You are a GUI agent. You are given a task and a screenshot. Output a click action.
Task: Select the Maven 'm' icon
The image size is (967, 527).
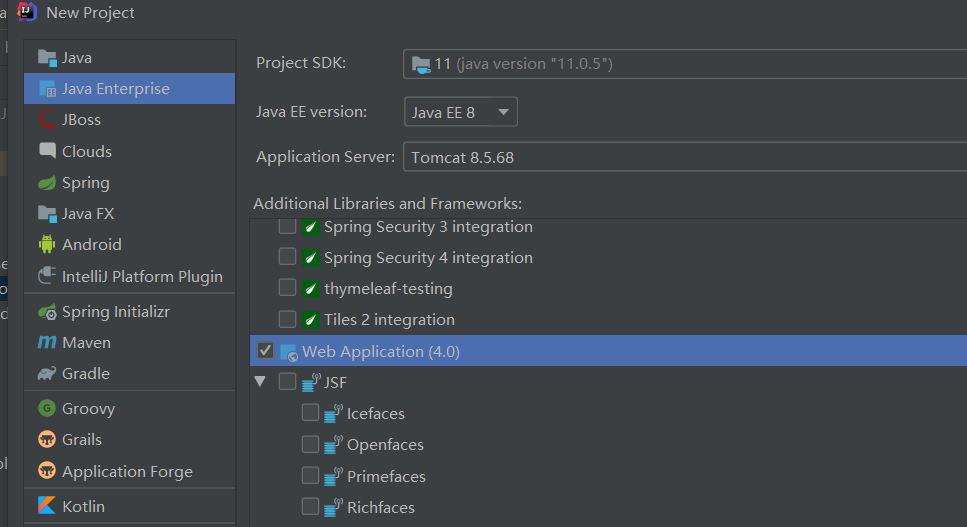(47, 342)
